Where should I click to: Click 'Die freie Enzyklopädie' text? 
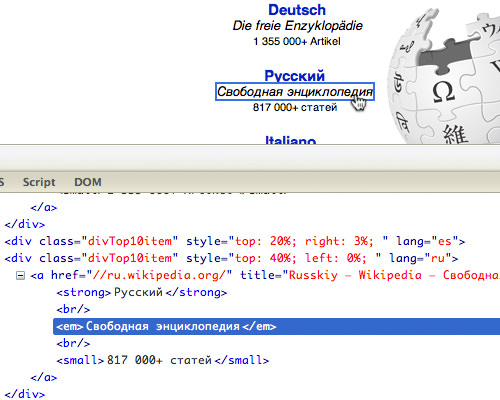[x=297, y=26]
